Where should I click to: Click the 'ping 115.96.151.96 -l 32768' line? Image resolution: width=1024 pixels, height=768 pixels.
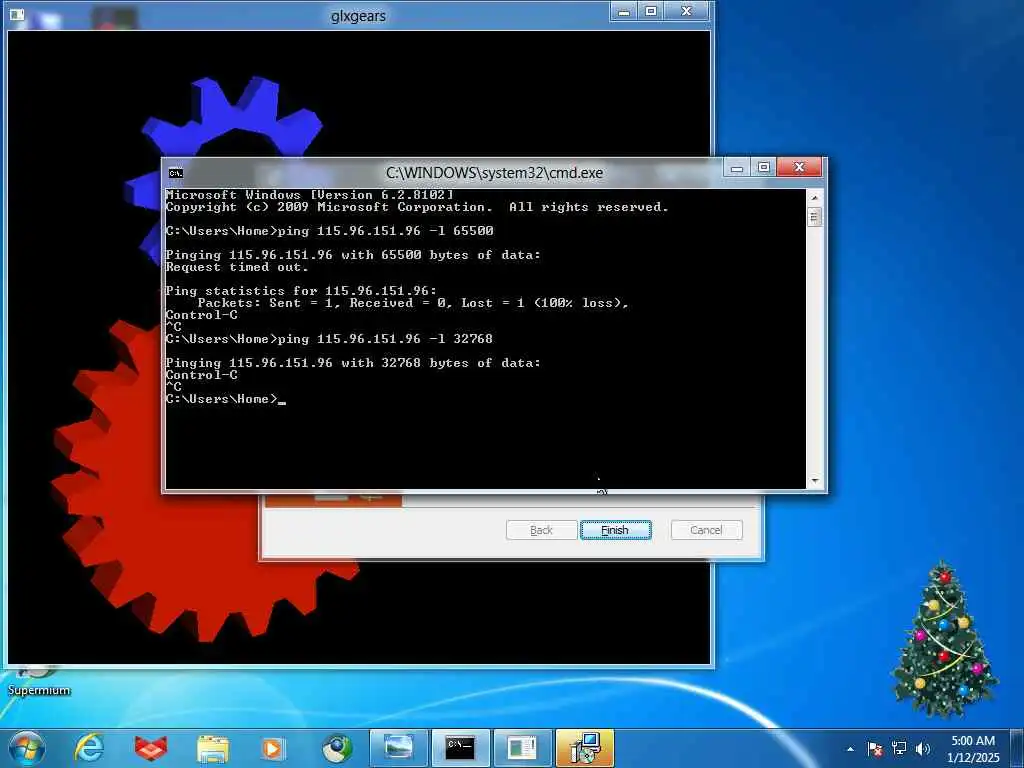(385, 339)
